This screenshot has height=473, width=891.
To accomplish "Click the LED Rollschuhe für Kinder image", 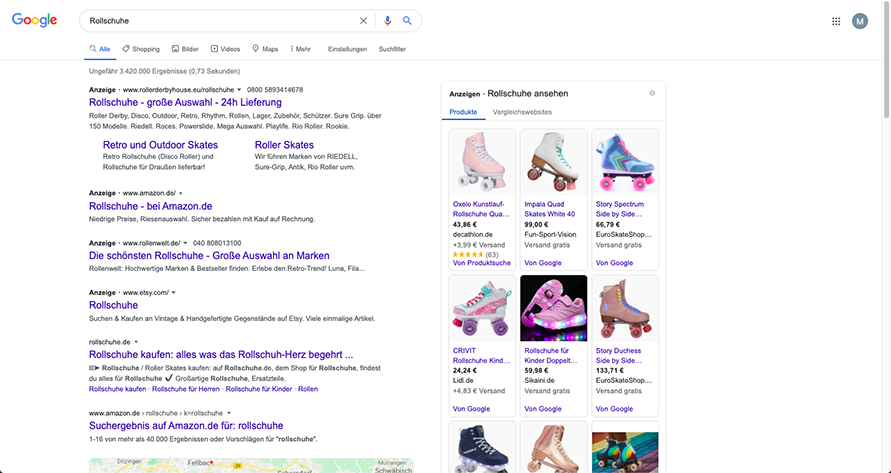I will click(553, 309).
